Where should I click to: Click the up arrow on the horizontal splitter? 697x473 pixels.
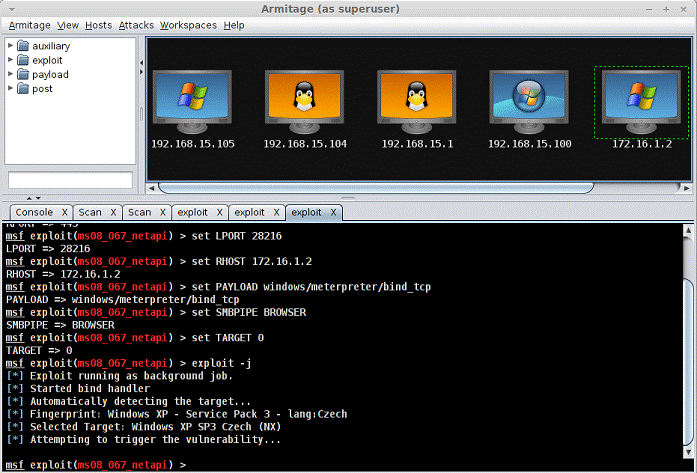pyautogui.click(x=29, y=198)
